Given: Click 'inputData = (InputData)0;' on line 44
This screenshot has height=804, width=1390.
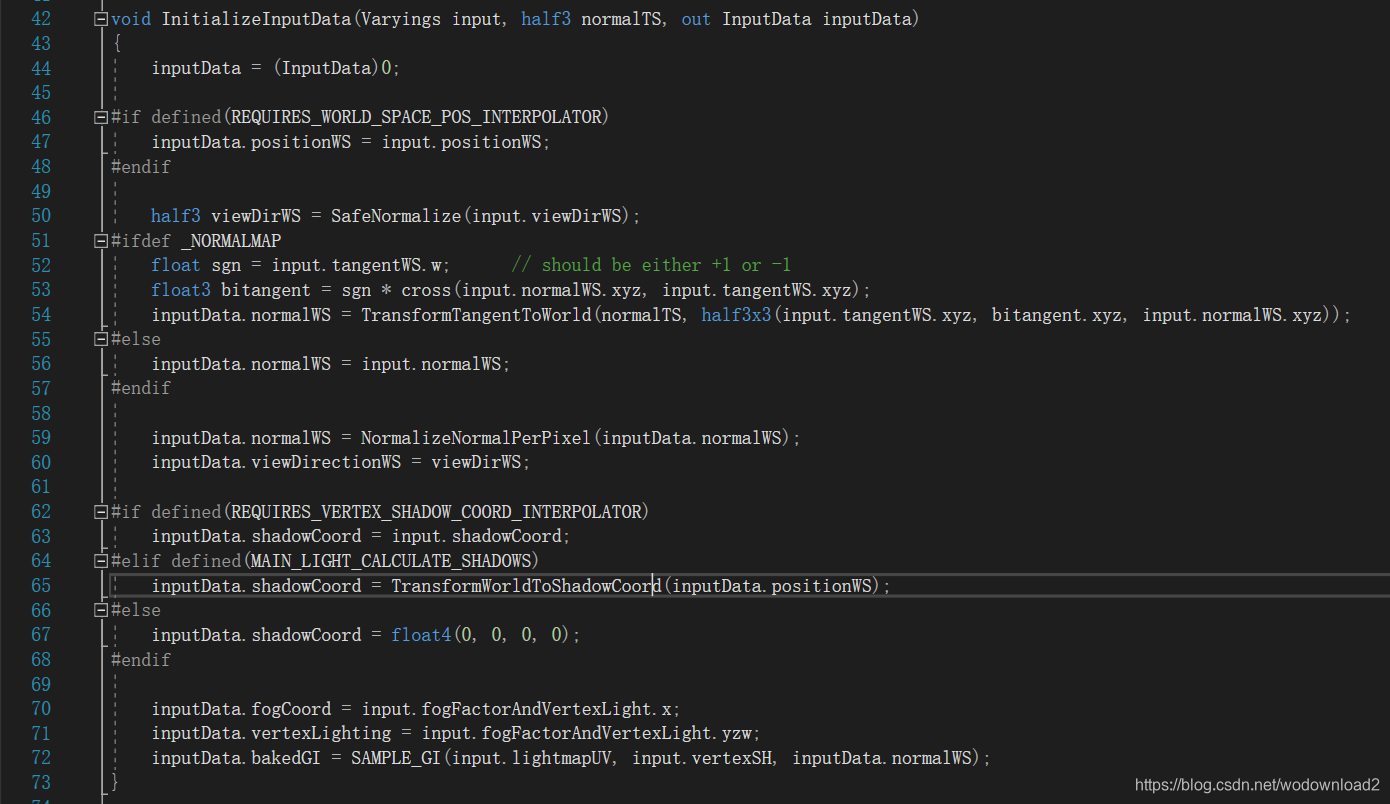Looking at the screenshot, I should [x=276, y=68].
